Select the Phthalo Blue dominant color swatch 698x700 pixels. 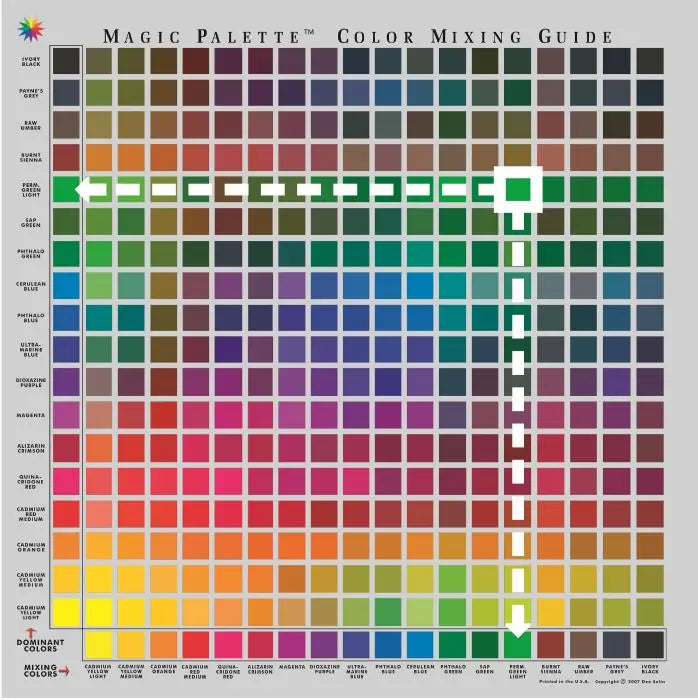click(66, 318)
